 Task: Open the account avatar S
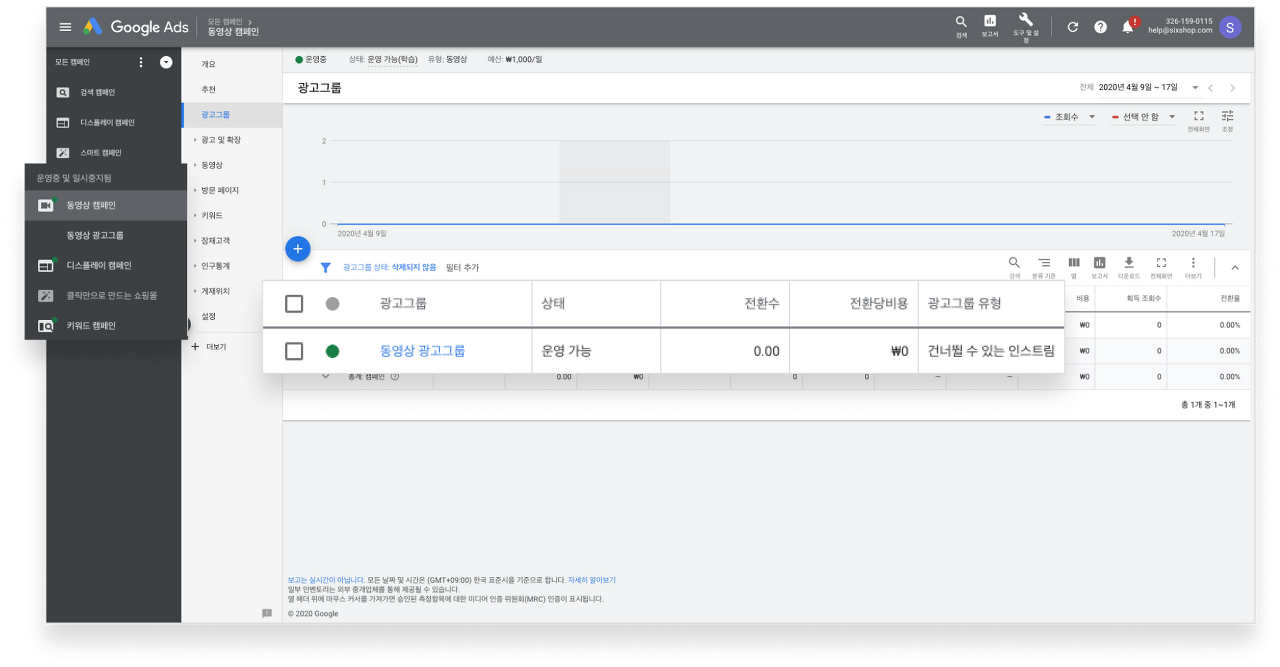pyautogui.click(x=1230, y=27)
